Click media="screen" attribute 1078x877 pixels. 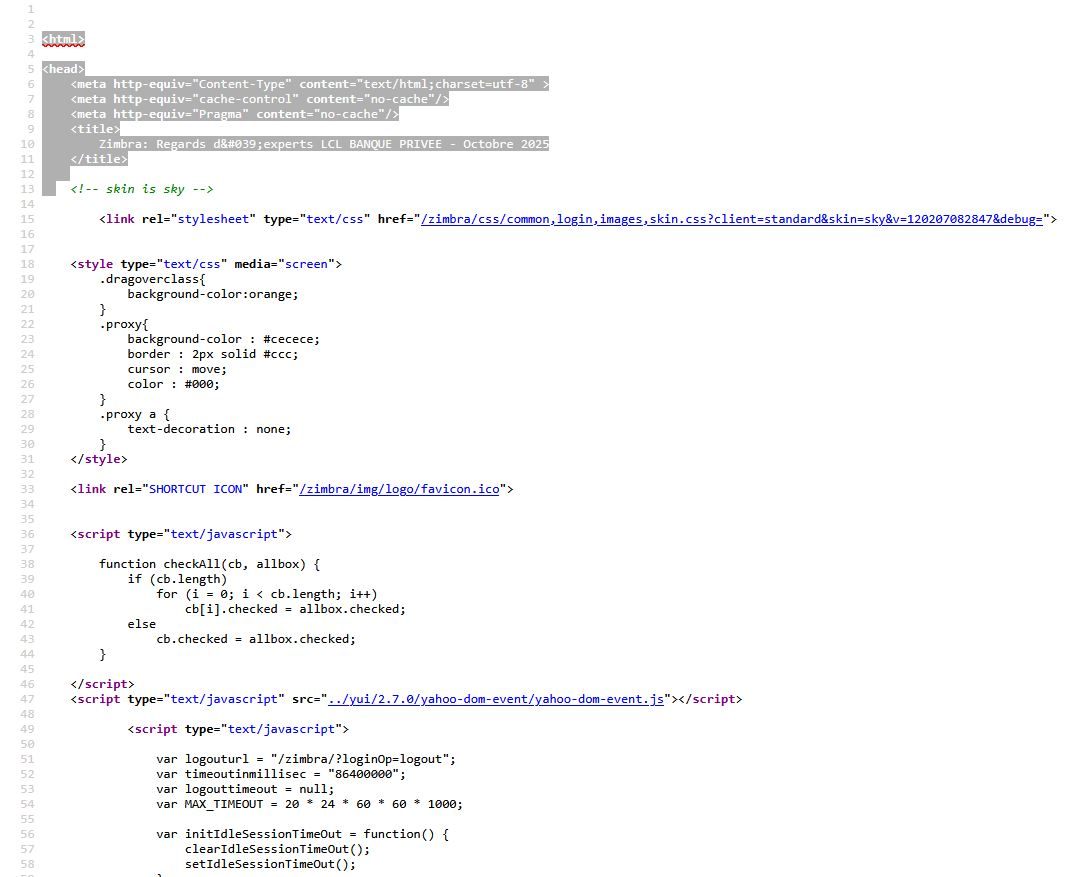285,264
